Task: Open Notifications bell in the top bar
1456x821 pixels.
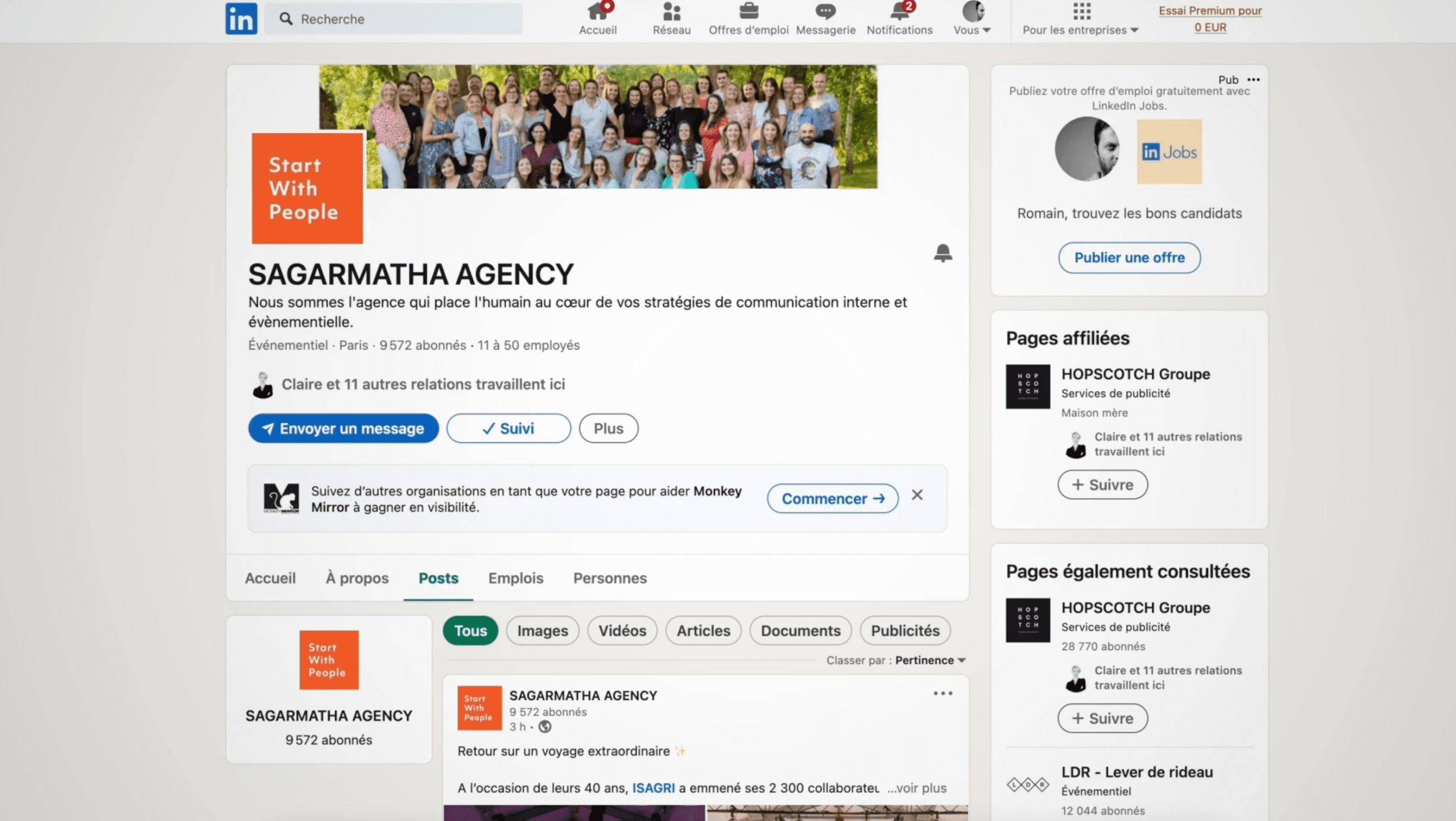Action: click(x=900, y=19)
